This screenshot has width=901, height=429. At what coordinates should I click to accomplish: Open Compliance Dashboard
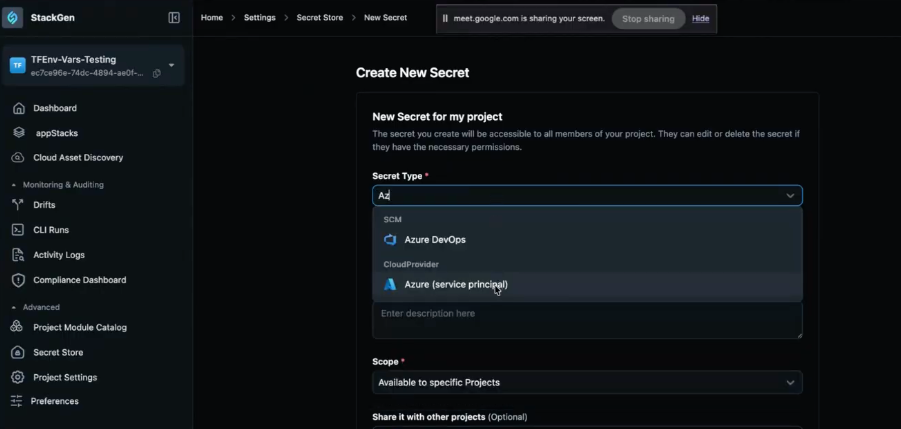point(79,280)
